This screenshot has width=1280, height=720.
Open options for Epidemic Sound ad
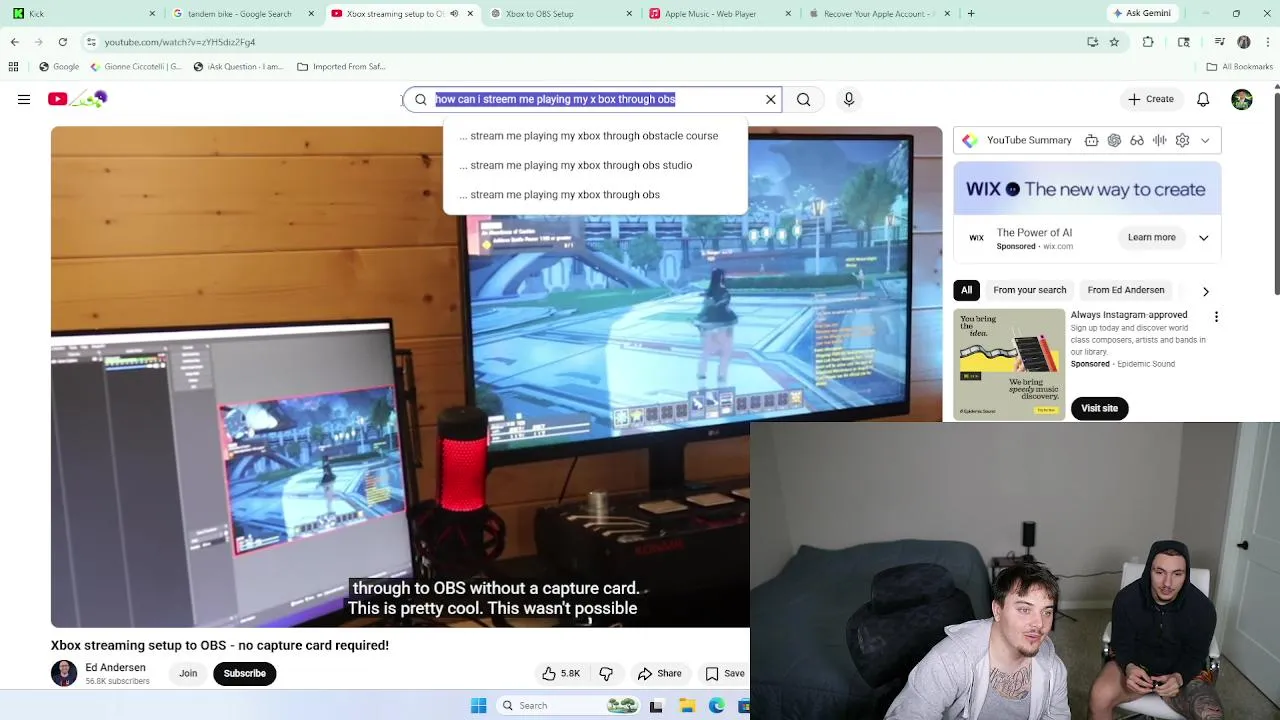(x=1216, y=317)
